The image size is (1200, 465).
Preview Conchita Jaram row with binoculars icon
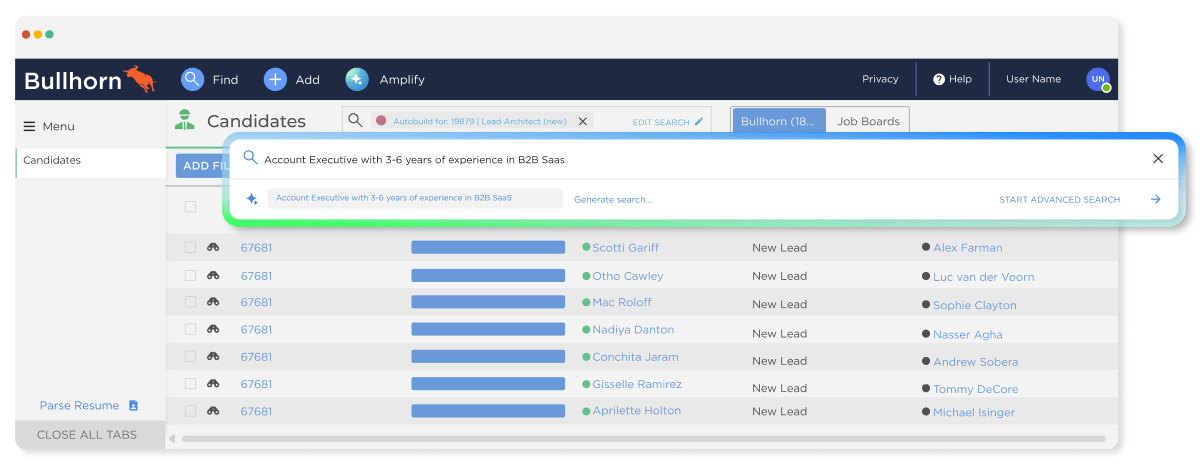[x=213, y=356]
